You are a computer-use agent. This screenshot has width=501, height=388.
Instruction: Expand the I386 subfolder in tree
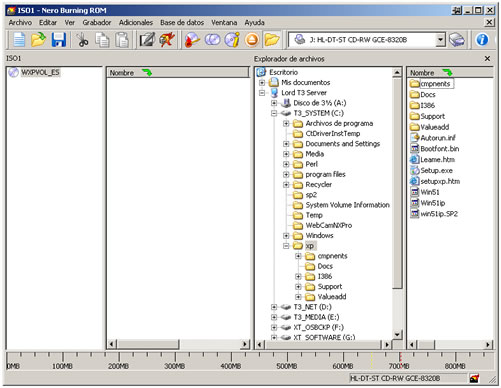click(298, 276)
